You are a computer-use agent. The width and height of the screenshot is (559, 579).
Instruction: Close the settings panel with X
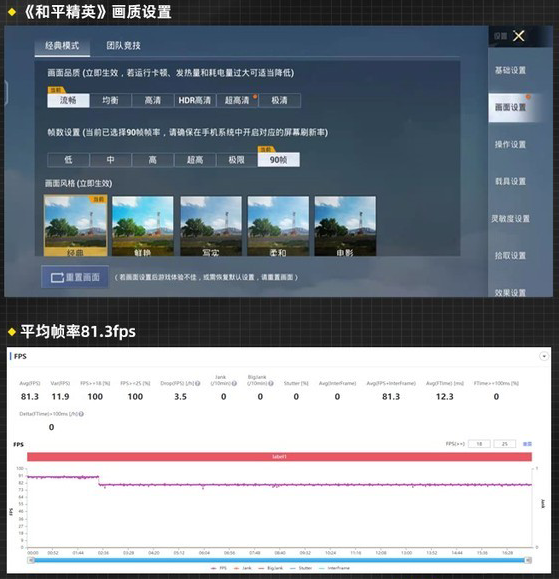[x=519, y=36]
